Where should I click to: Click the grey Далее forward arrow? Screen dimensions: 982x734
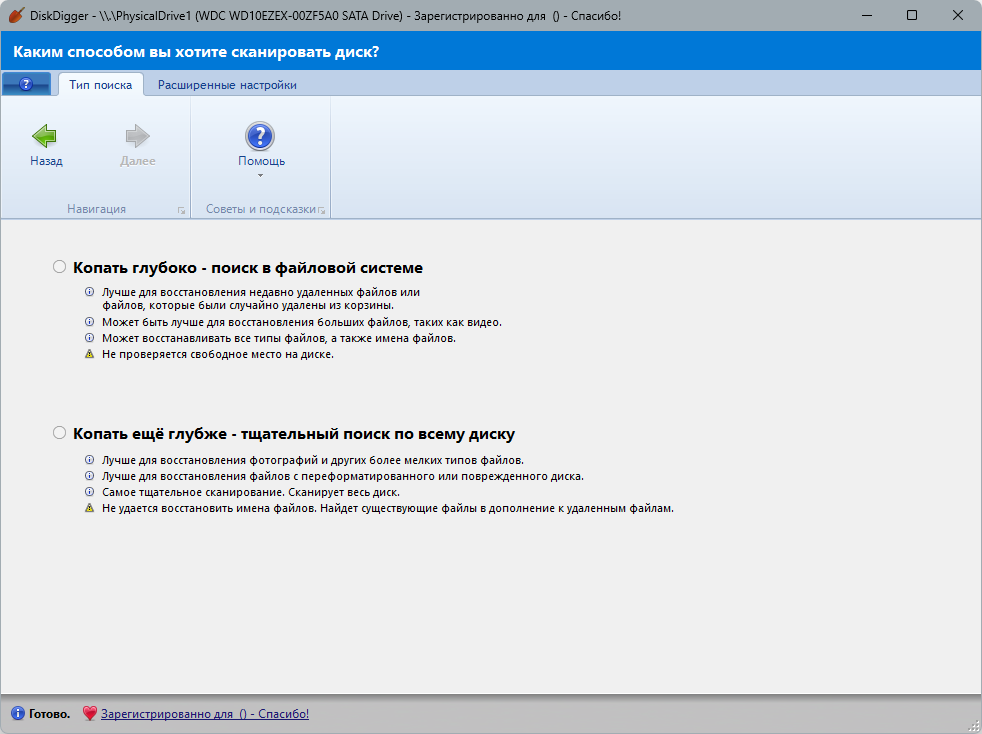click(137, 136)
